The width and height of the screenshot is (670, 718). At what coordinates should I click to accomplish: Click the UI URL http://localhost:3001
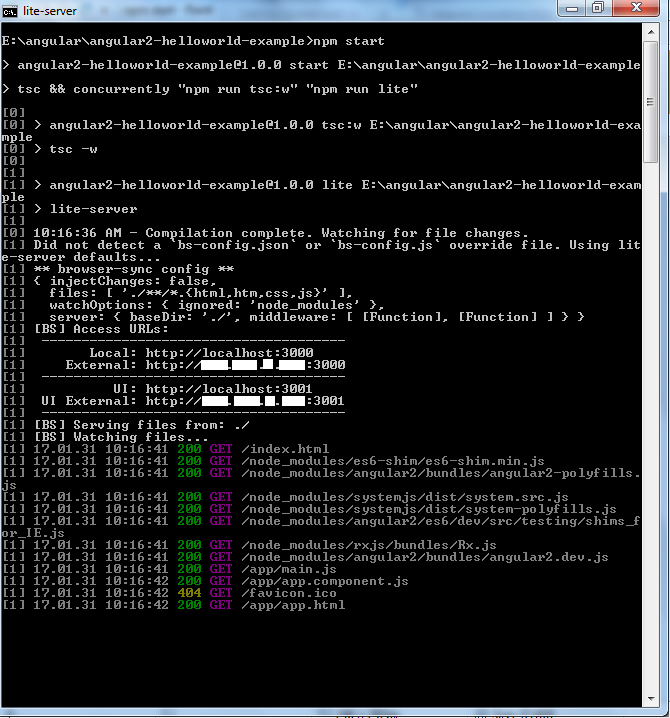click(229, 389)
